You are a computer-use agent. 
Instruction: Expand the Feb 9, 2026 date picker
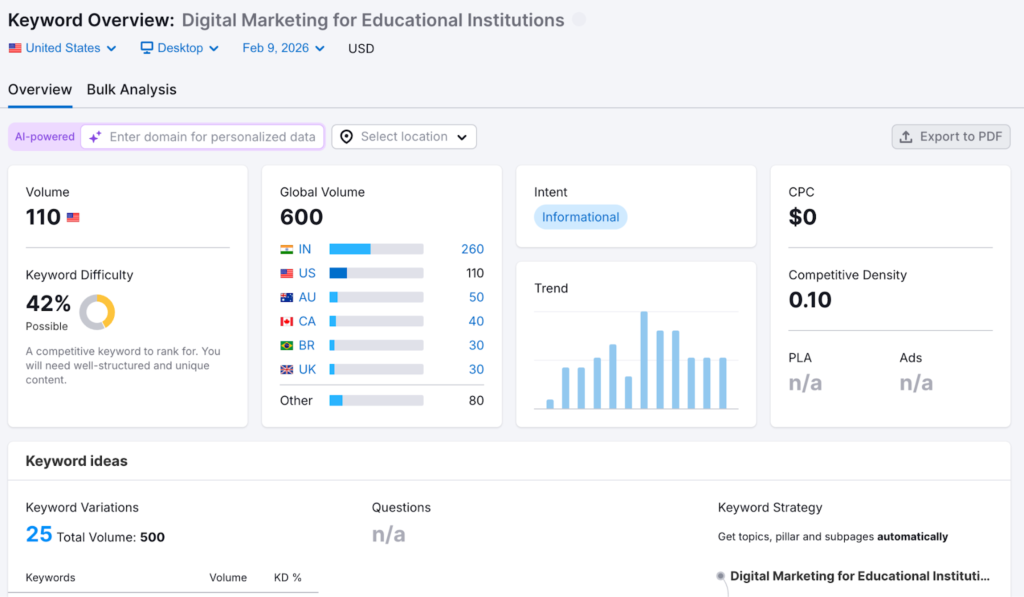coord(283,48)
